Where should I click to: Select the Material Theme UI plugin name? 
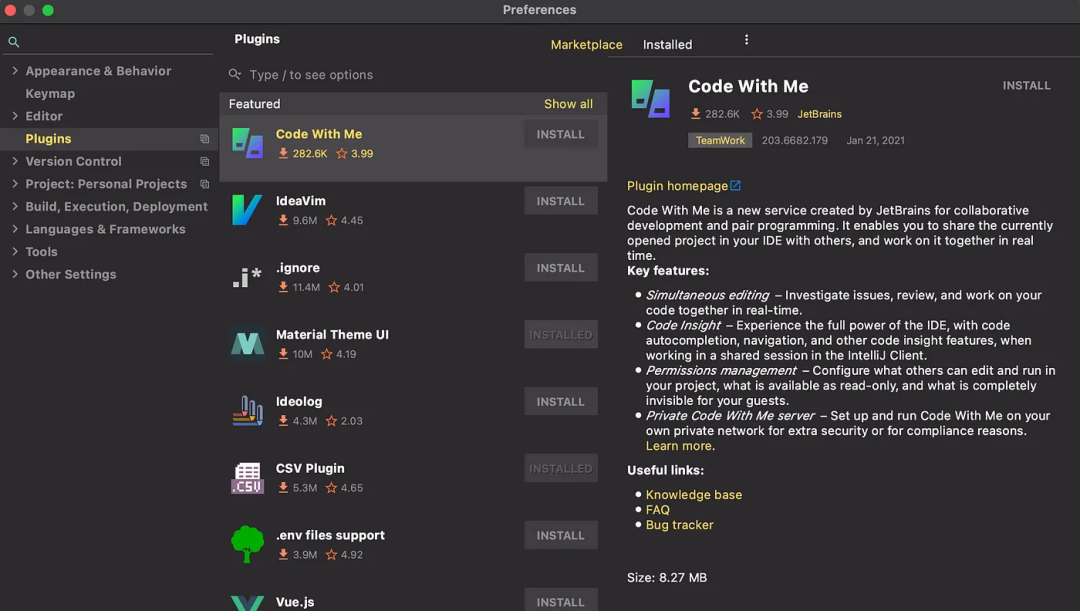(332, 335)
